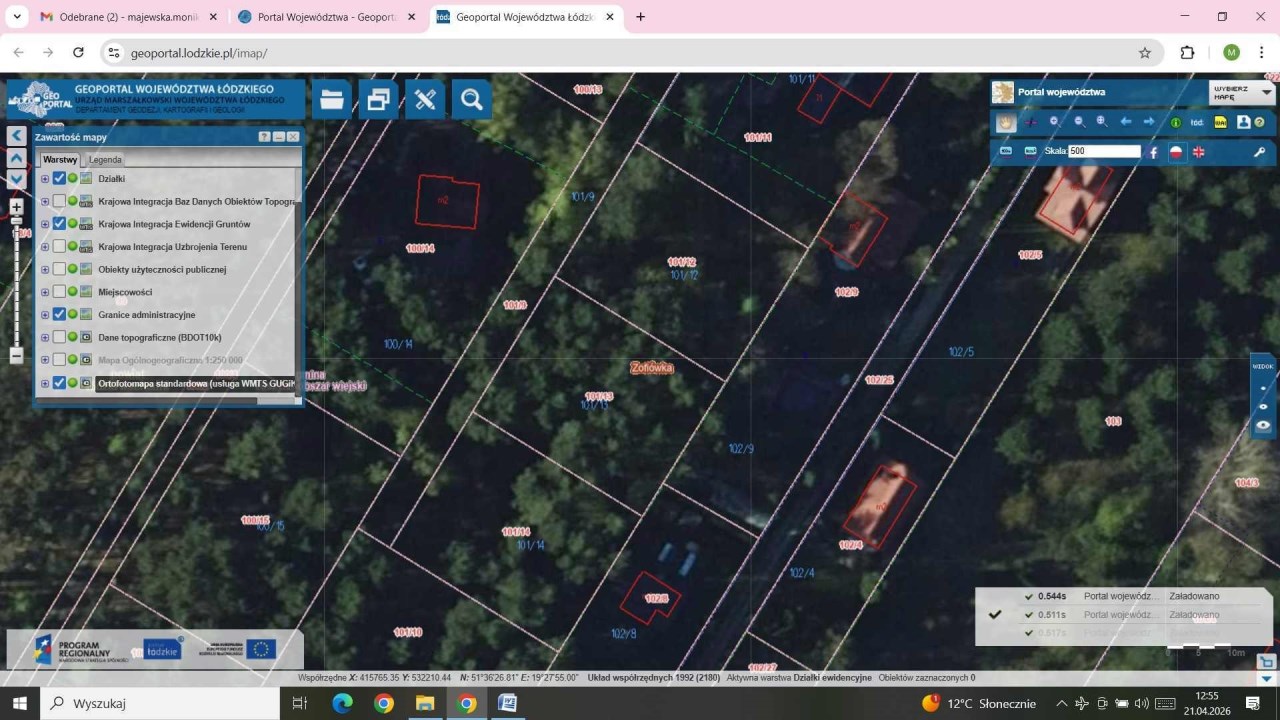Screen dimensions: 1280x720
Task: Click the measurement tools ruler-pencil icon
Action: [425, 99]
